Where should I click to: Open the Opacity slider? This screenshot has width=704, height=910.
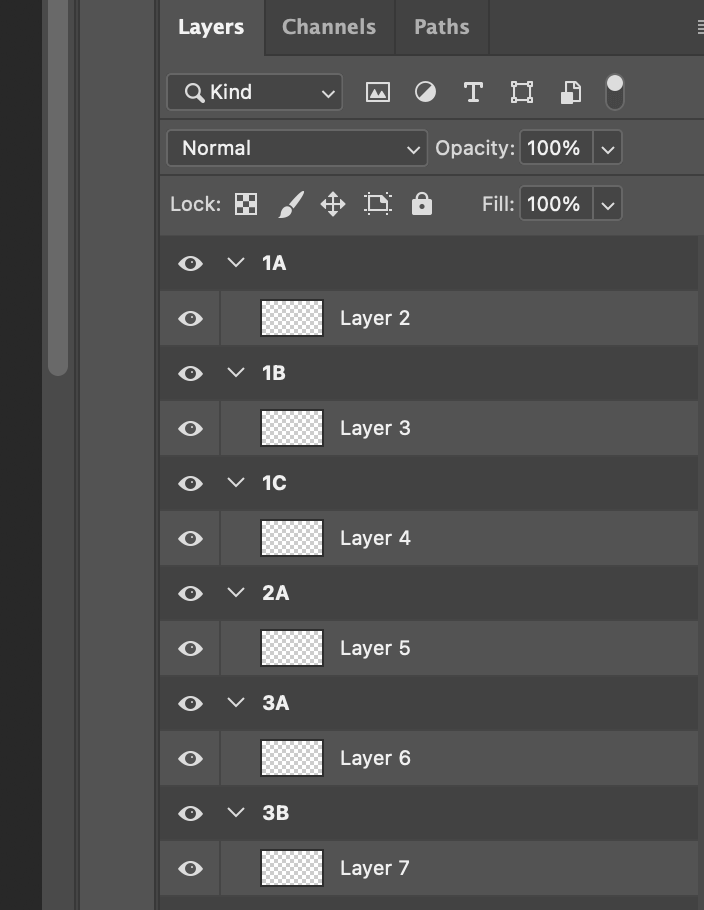(x=607, y=148)
